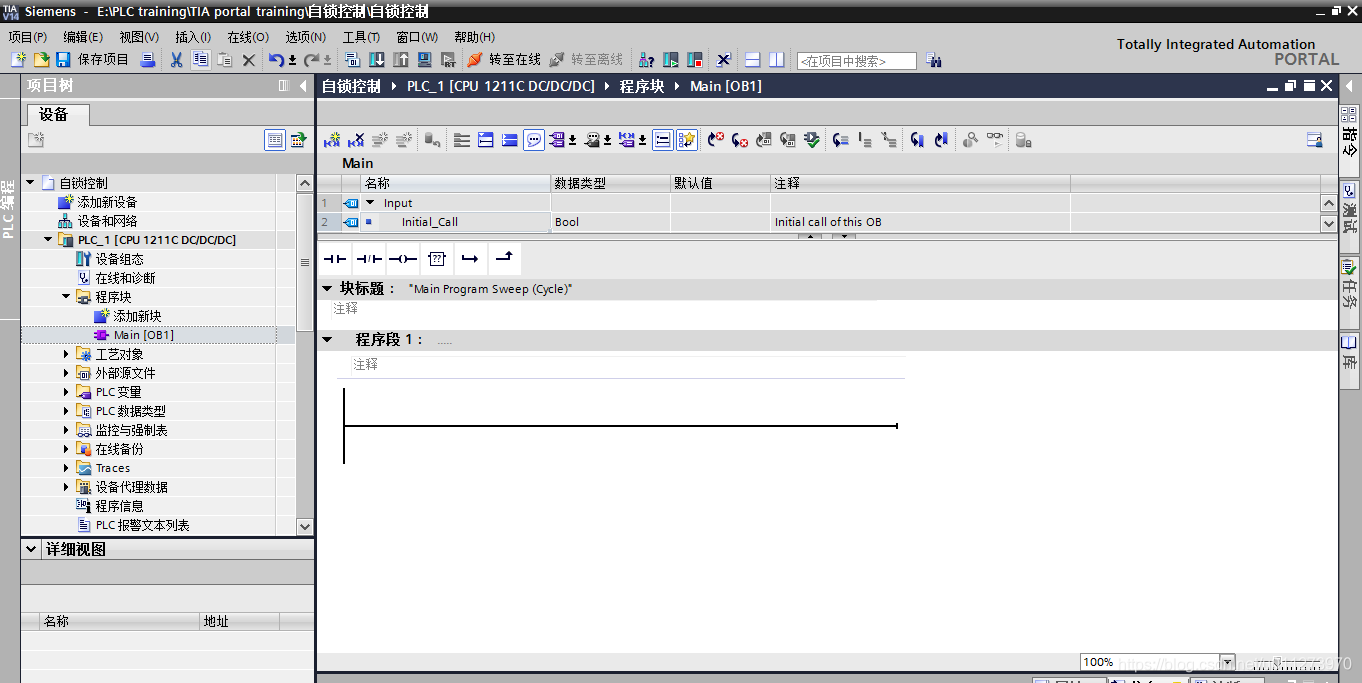Click the copy icon in the main toolbar
1362x683 pixels.
pos(200,60)
